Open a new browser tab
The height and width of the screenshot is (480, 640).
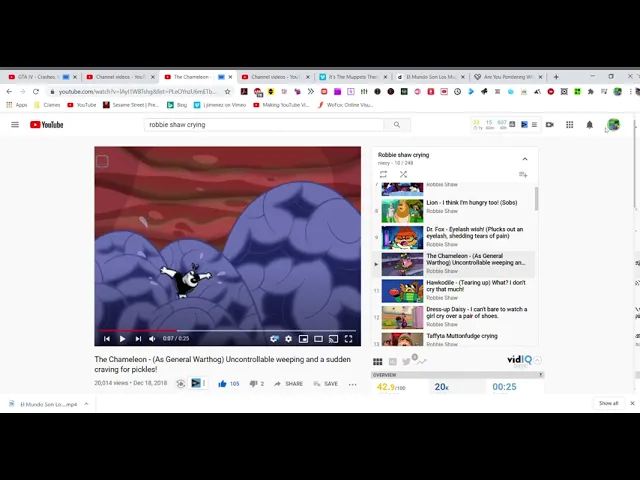pos(556,77)
